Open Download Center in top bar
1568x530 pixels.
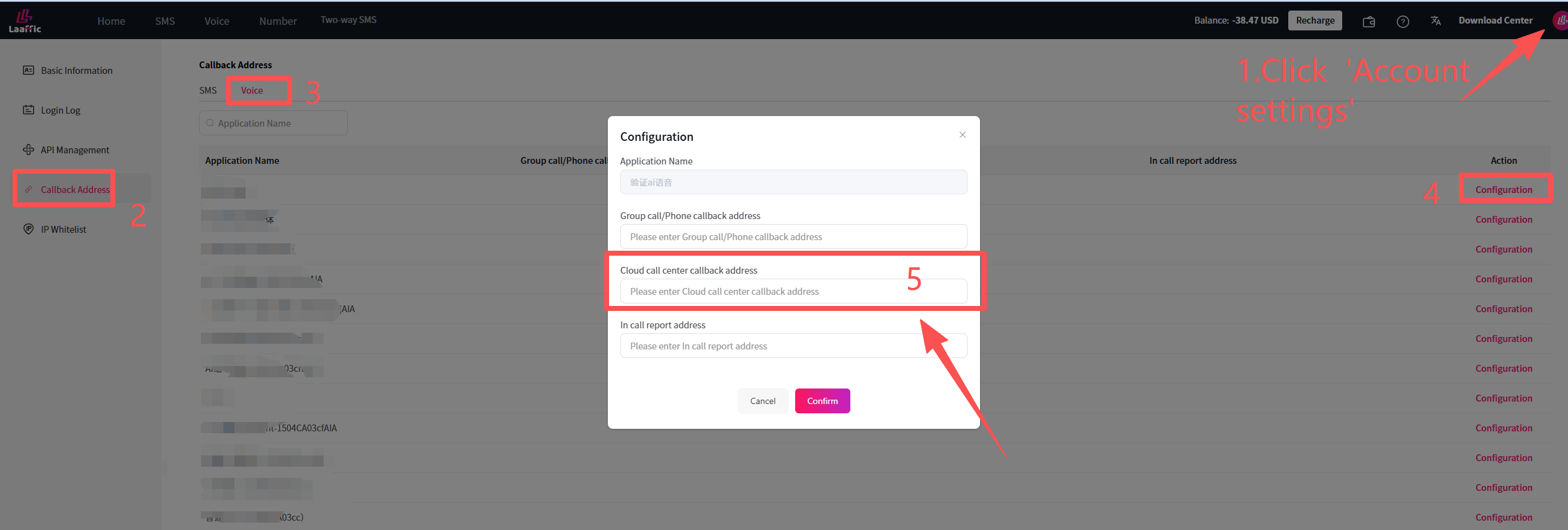point(1495,20)
